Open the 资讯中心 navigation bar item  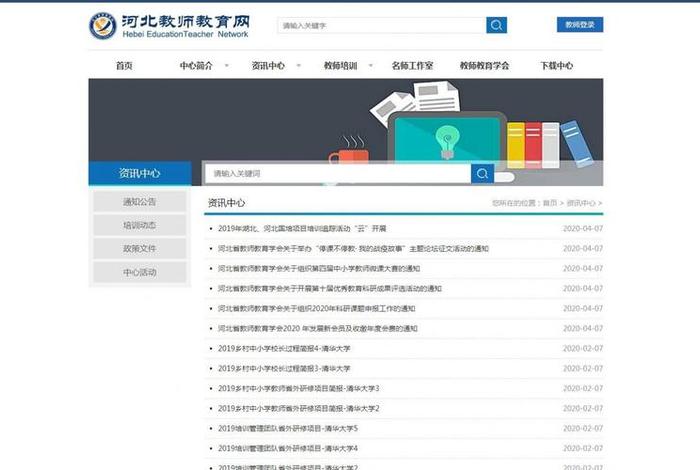tap(268, 66)
